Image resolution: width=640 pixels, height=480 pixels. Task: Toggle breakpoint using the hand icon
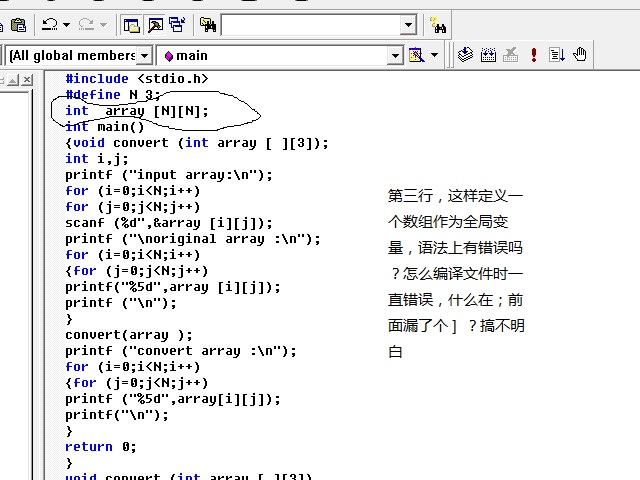click(580, 55)
